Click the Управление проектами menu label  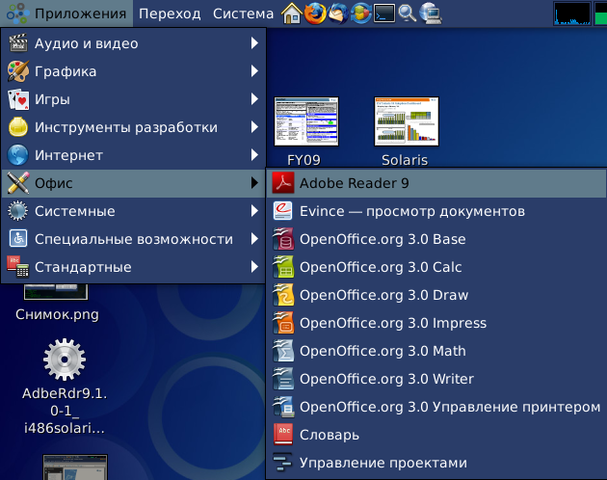383,463
